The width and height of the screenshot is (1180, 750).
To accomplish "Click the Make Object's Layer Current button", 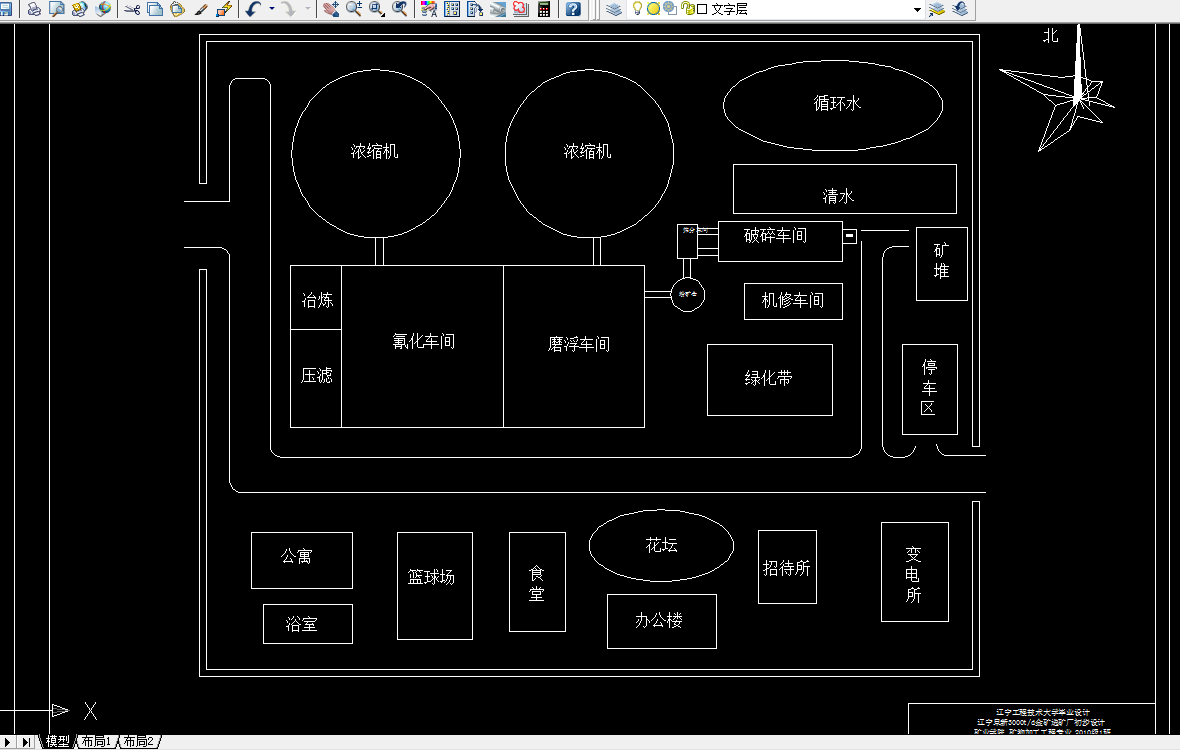I will [937, 10].
